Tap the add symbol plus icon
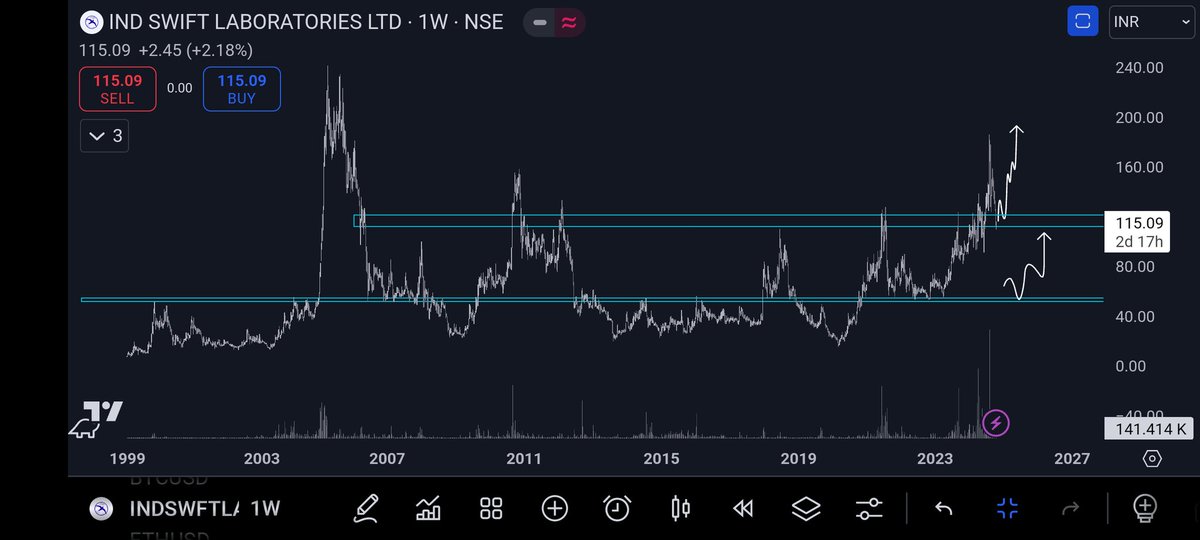The height and width of the screenshot is (540, 1200). 554,508
